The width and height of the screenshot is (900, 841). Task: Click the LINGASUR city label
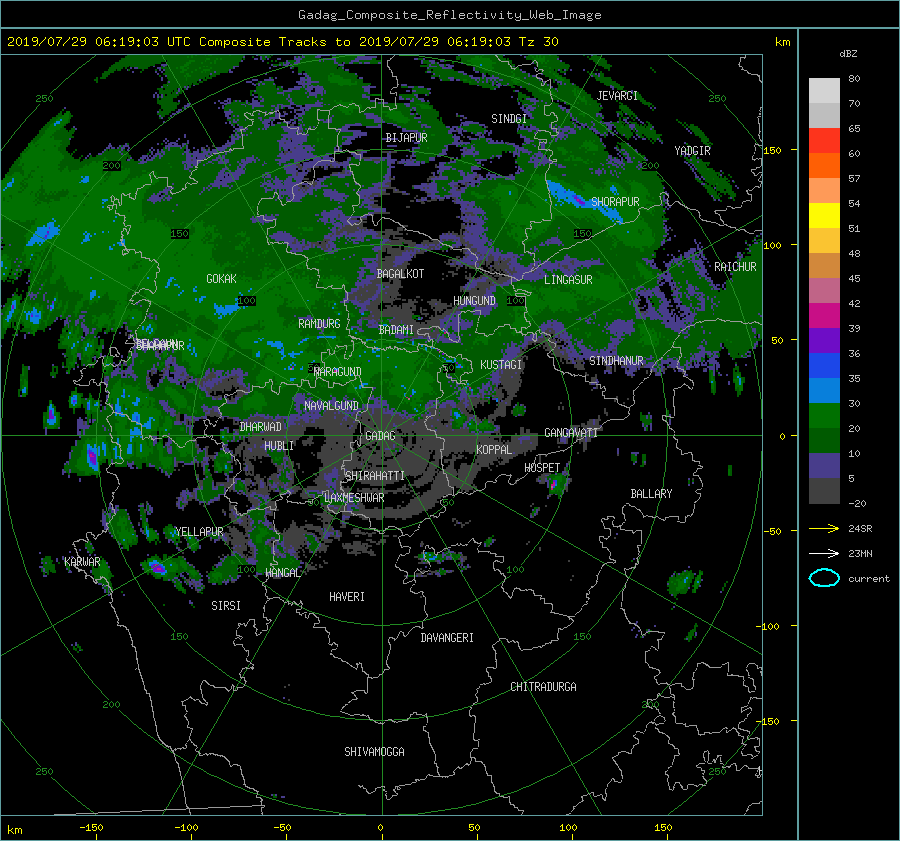[568, 280]
